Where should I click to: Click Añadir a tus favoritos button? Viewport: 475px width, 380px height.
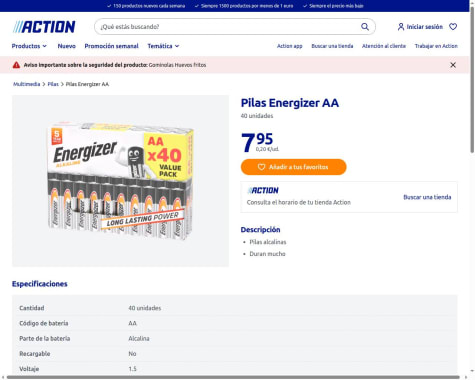294,167
